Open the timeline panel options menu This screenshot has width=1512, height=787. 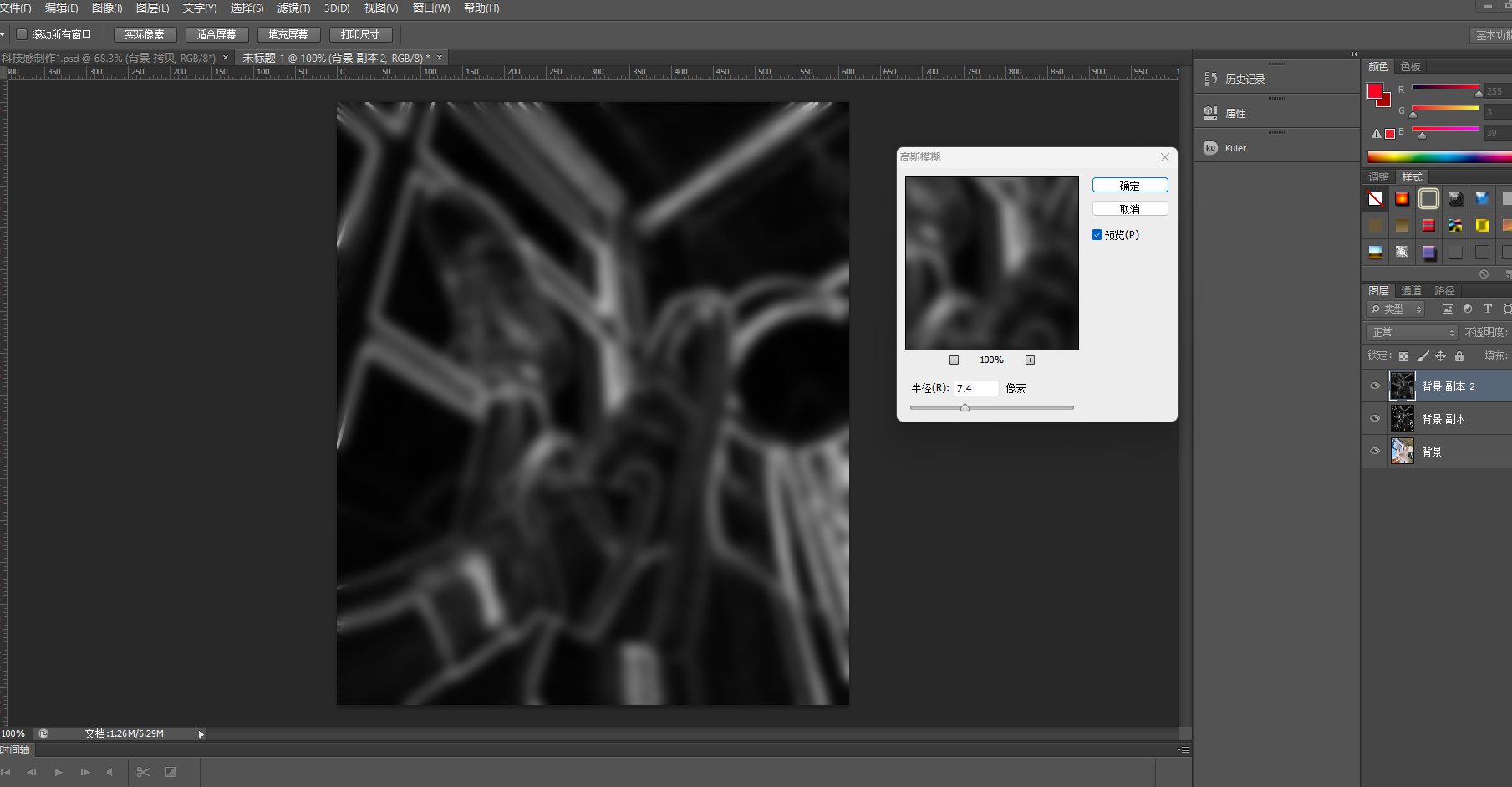click(1183, 750)
